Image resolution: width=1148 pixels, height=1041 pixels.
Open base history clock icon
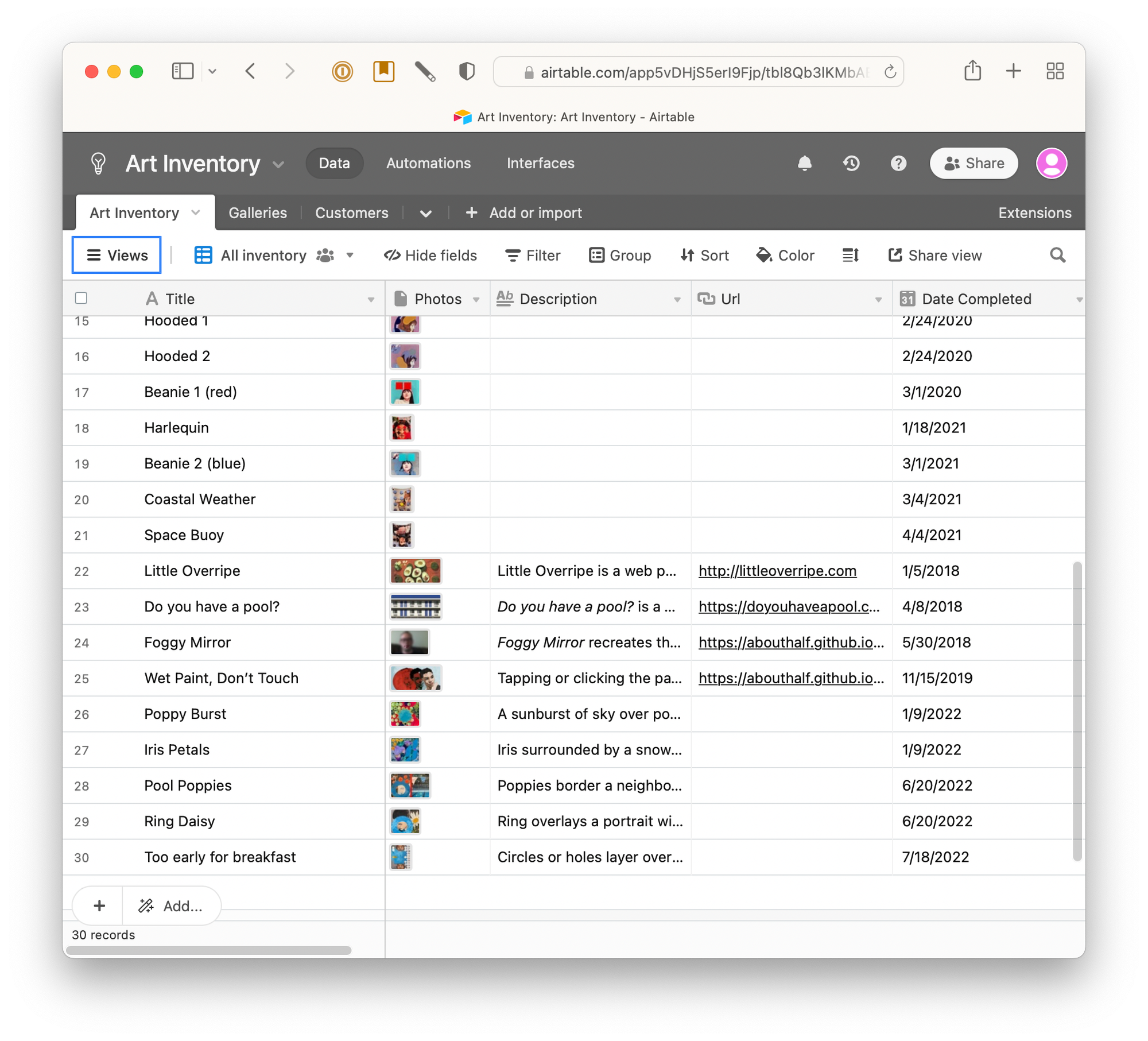[851, 164]
